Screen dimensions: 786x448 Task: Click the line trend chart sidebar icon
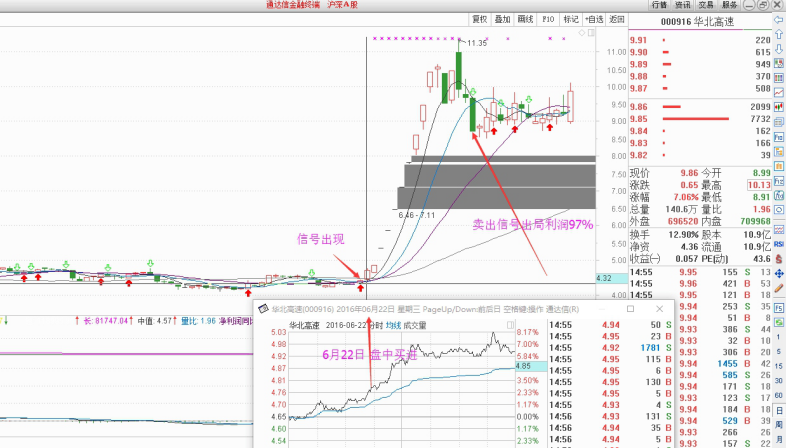[x=779, y=93]
